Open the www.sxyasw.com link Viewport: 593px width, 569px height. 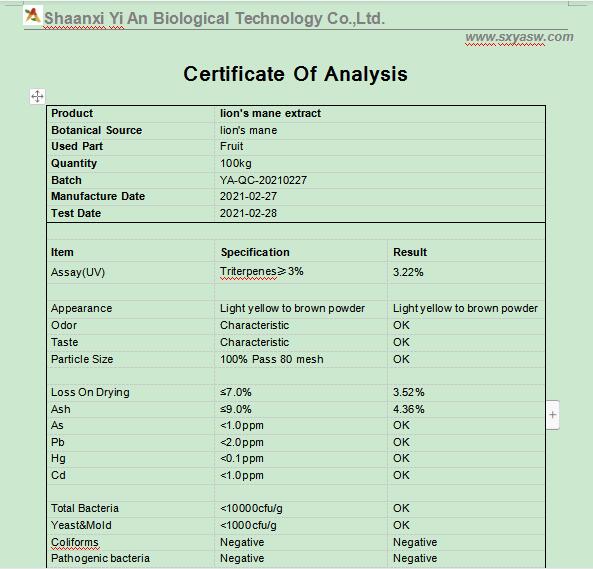[519, 37]
